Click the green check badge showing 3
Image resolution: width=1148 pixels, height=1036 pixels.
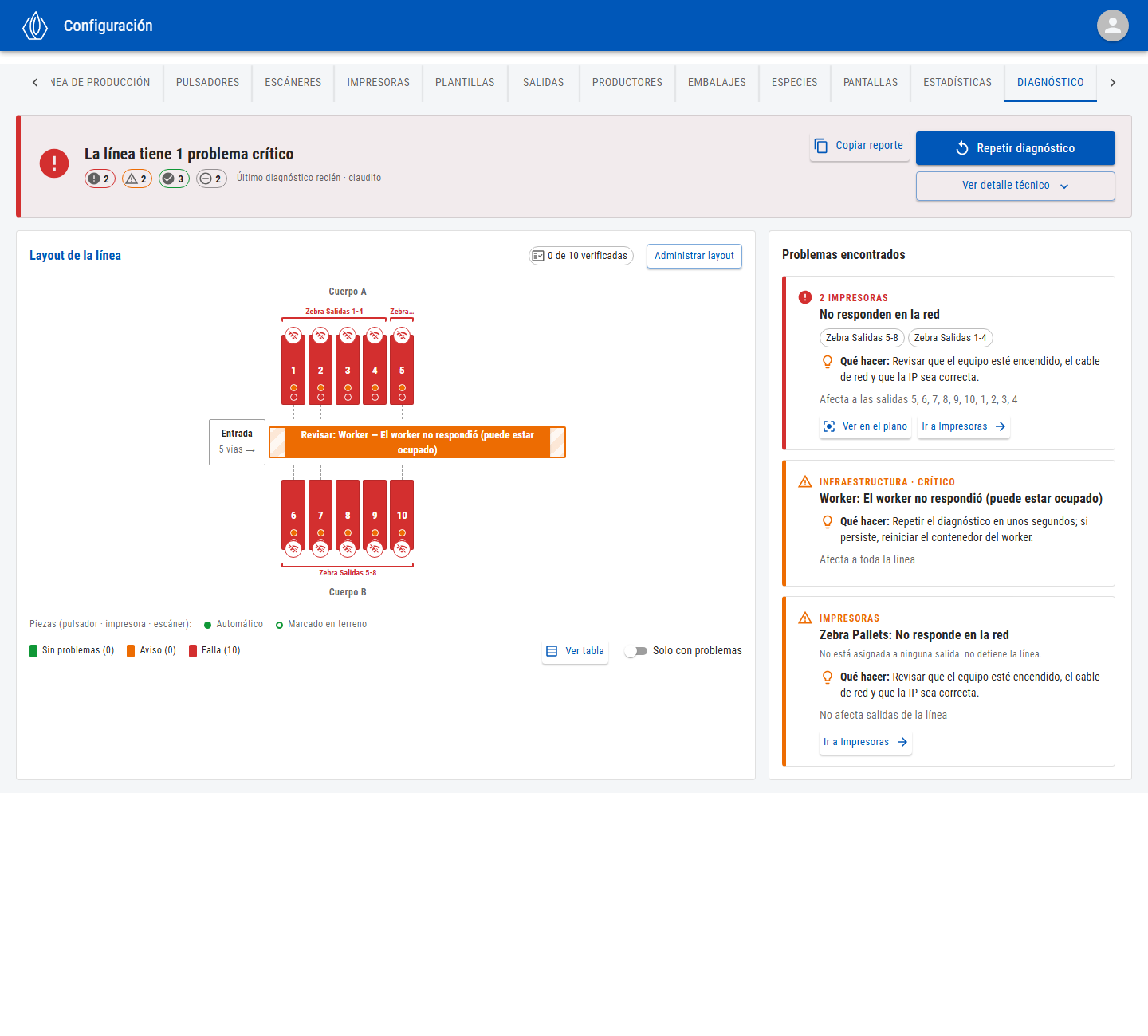174,179
